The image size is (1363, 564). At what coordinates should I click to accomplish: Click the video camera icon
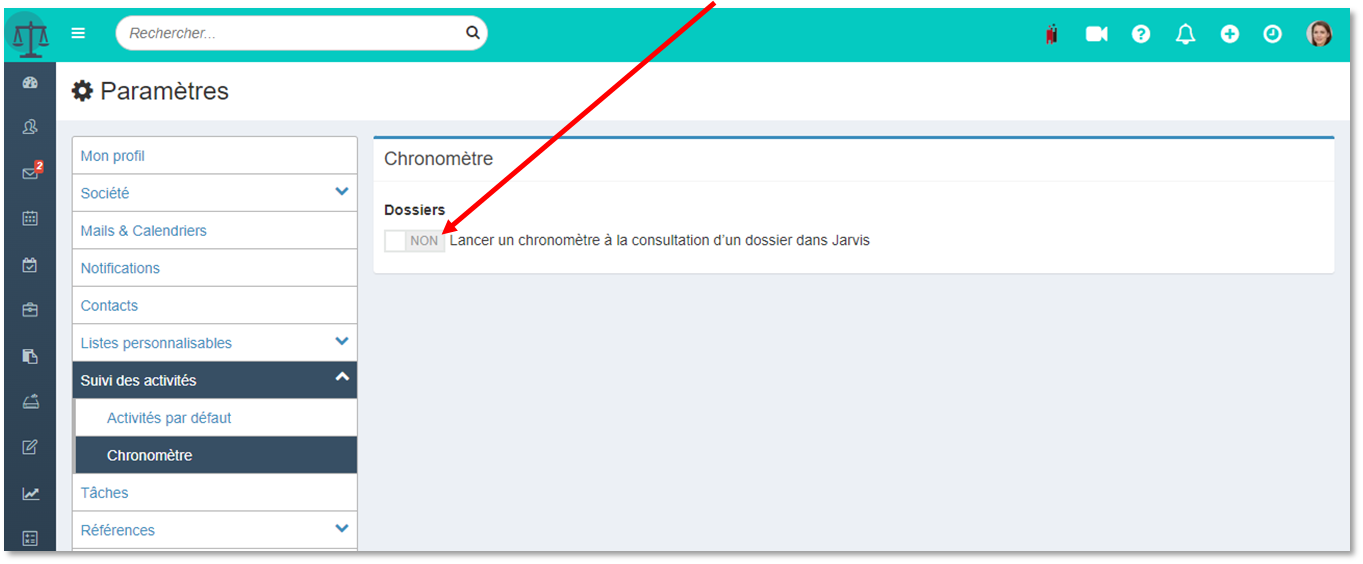(x=1097, y=34)
